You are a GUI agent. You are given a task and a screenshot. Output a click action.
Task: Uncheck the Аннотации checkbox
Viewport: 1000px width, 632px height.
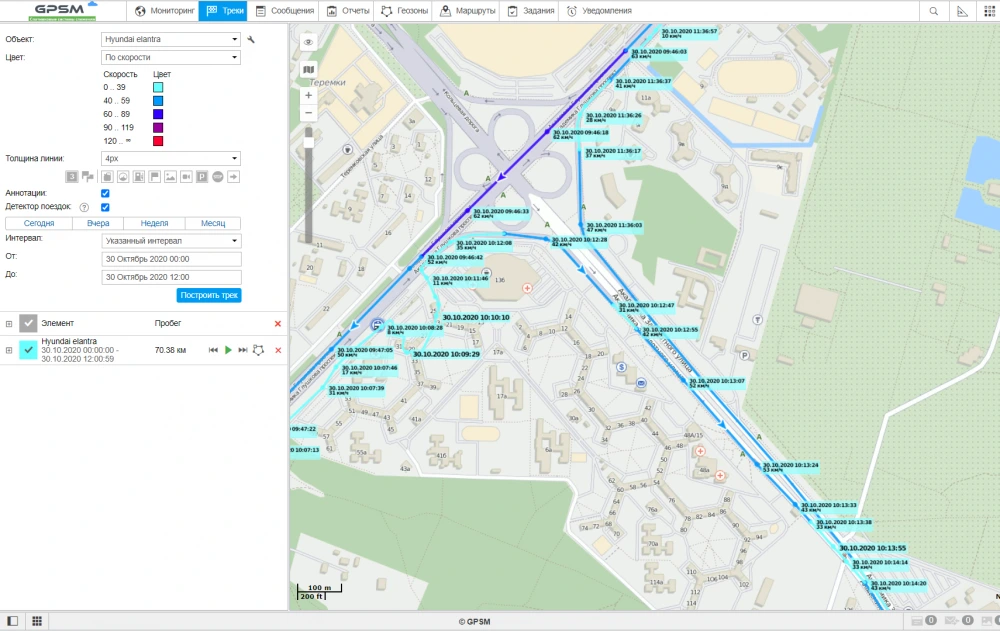105,193
